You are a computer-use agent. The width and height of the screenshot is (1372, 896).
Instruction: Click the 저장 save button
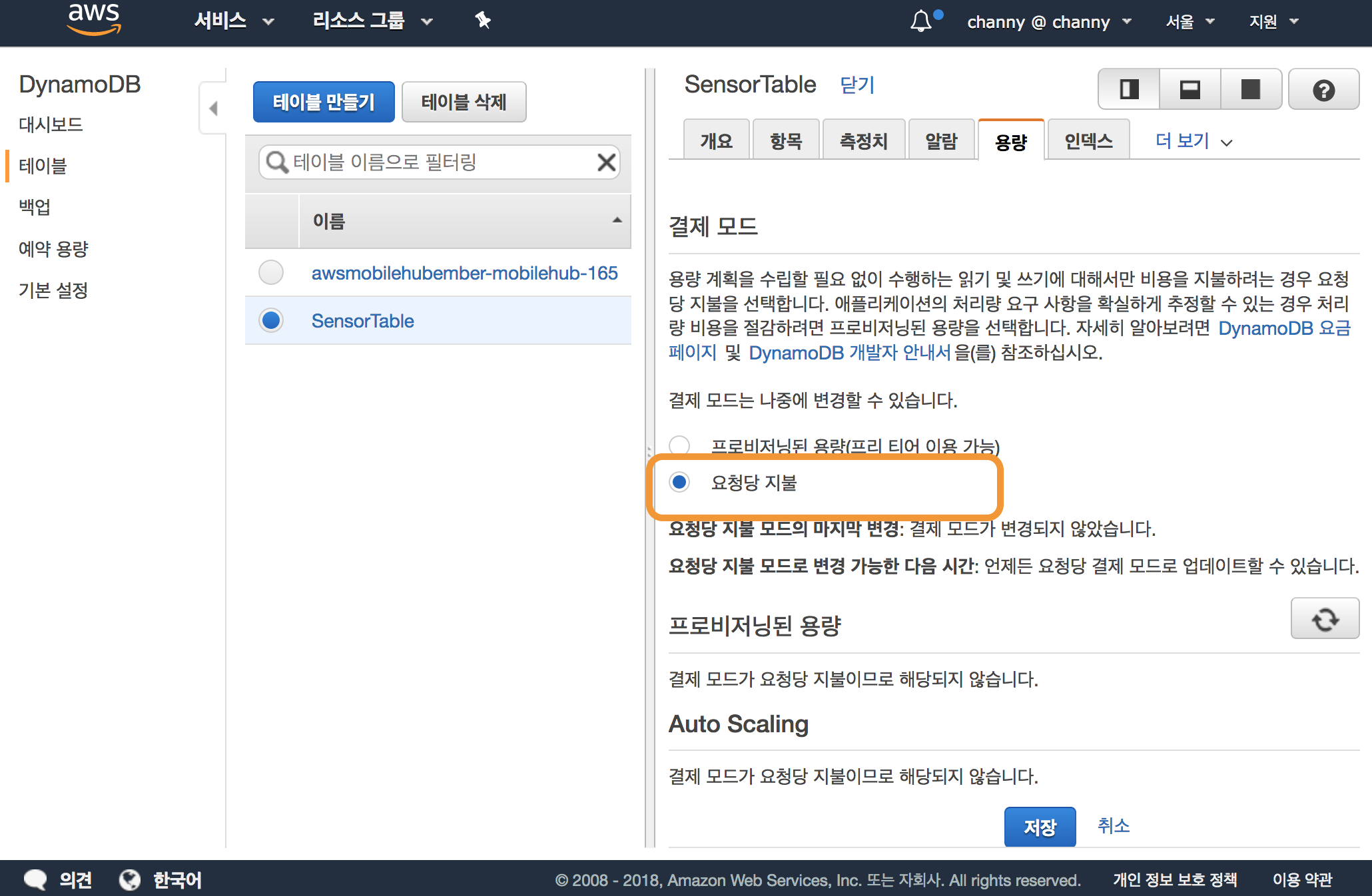[x=1040, y=827]
